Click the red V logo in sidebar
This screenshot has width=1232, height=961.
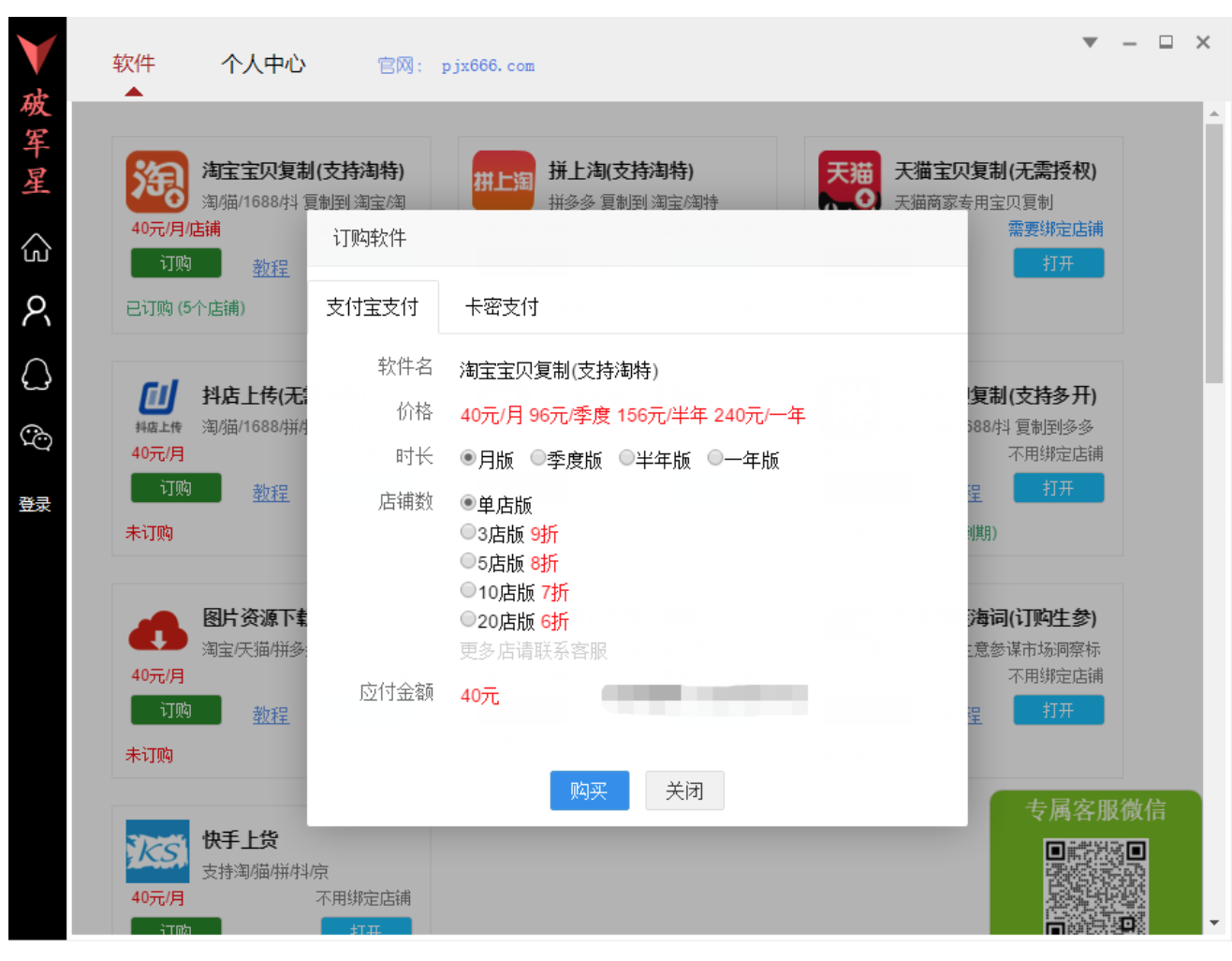pyautogui.click(x=37, y=54)
